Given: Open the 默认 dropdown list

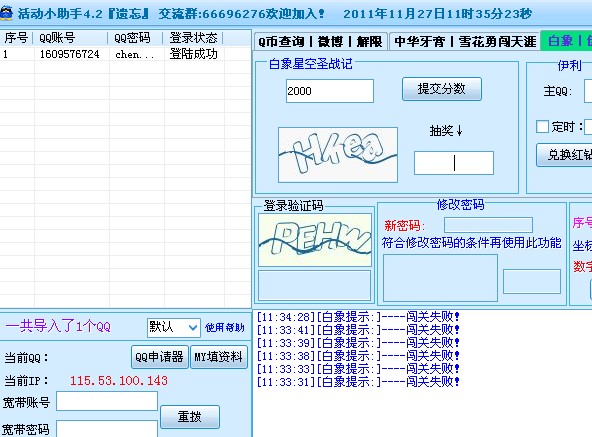Looking at the screenshot, I should coord(173,327).
